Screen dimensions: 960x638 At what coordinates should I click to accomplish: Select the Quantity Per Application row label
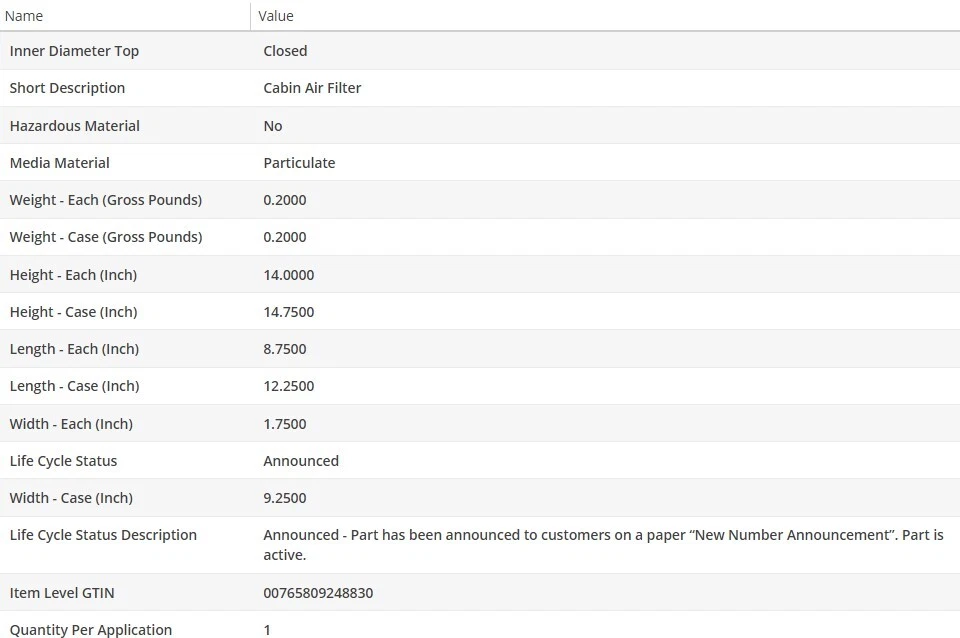click(90, 629)
